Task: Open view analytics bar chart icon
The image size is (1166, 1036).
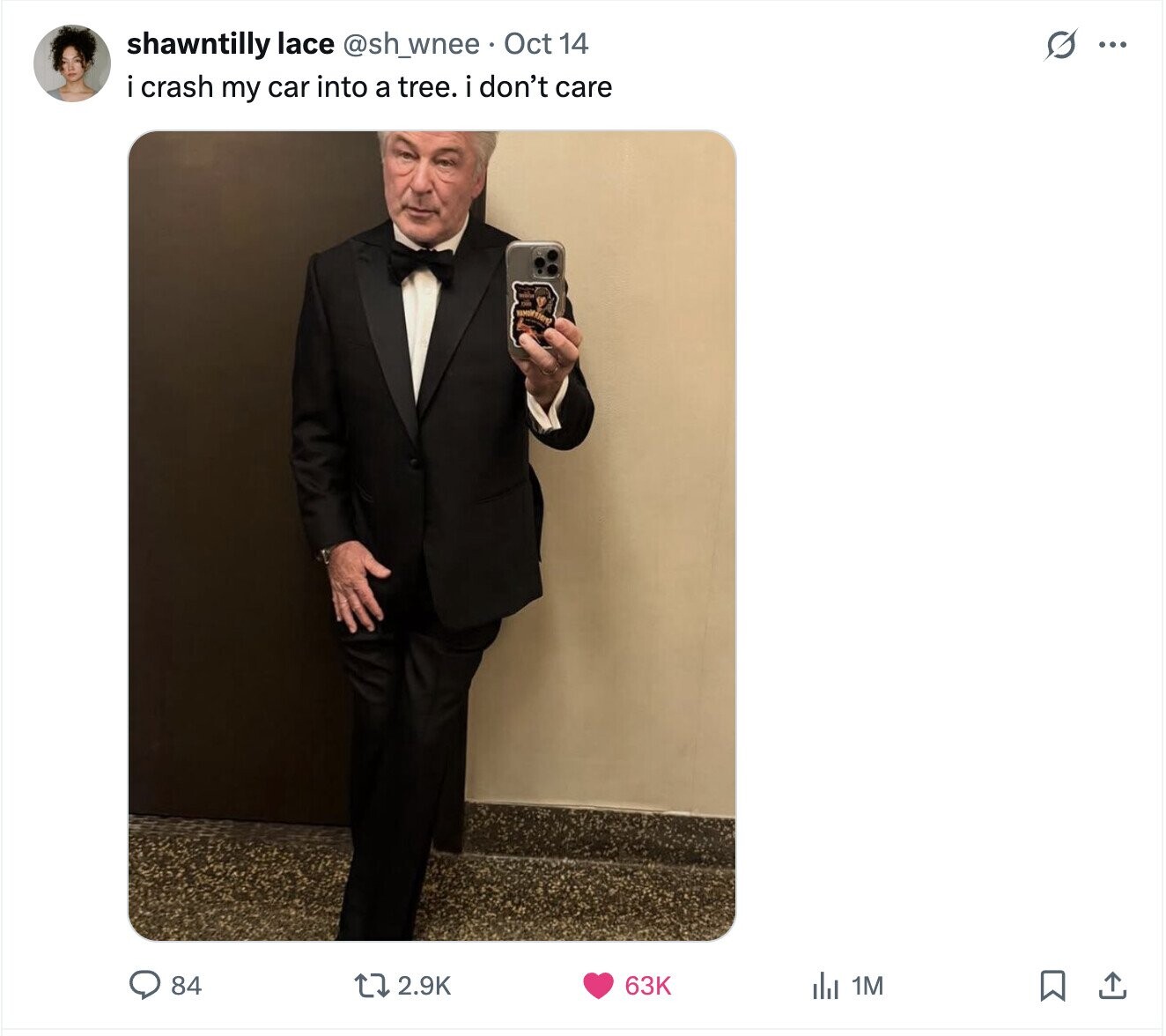Action: [x=825, y=985]
